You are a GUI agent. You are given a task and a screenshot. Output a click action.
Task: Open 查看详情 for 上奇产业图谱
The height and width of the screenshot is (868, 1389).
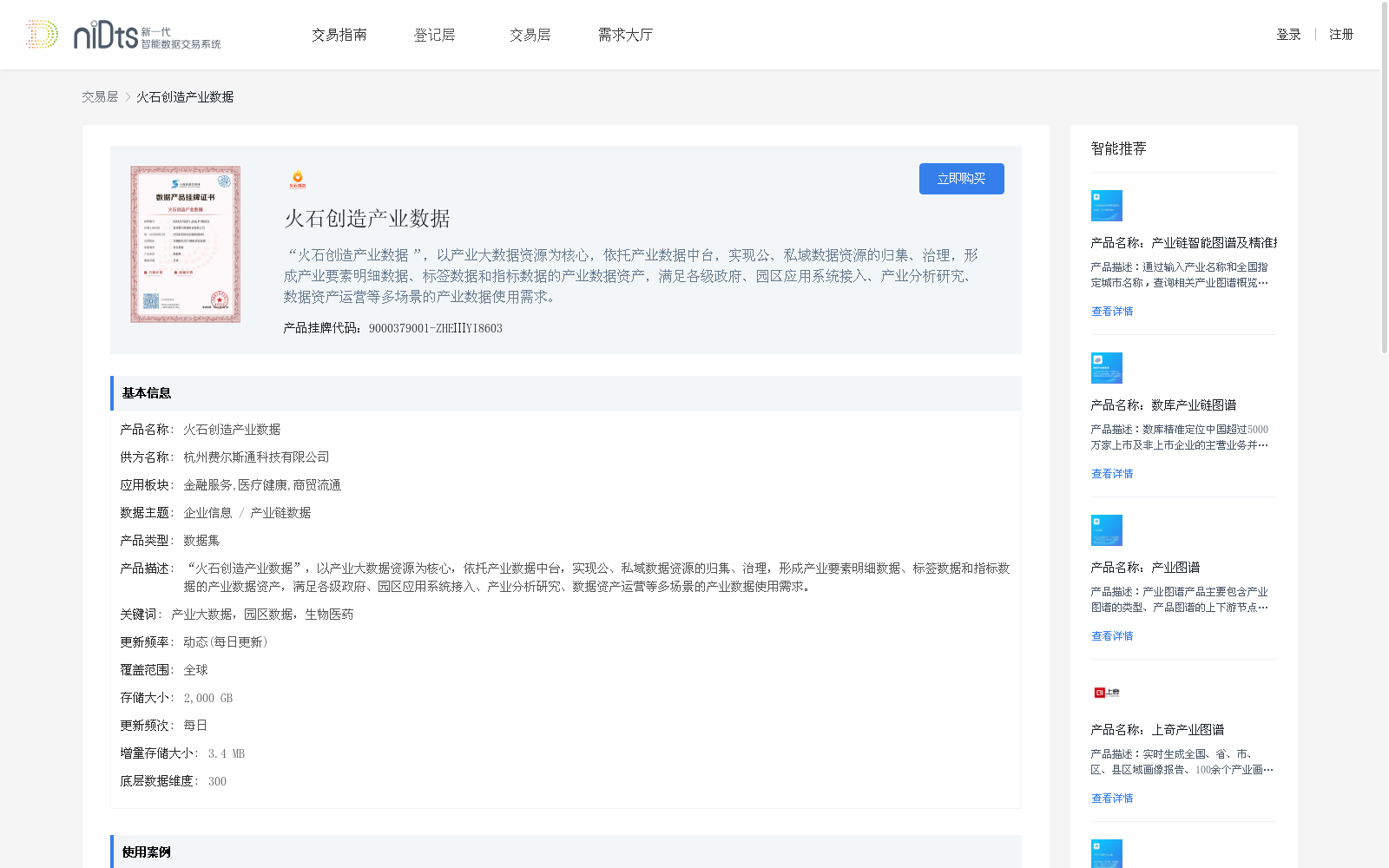pos(1112,799)
